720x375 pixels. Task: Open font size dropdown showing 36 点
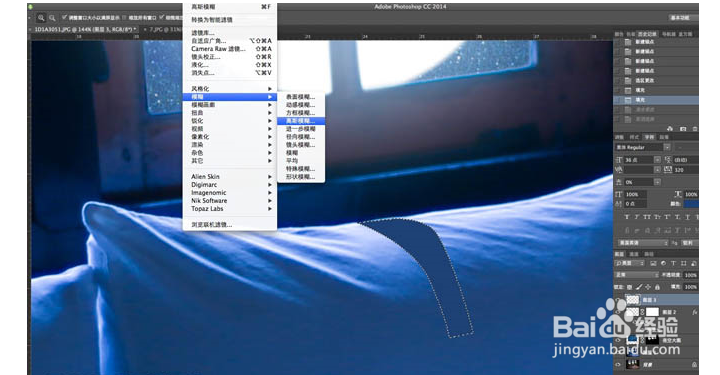657,160
